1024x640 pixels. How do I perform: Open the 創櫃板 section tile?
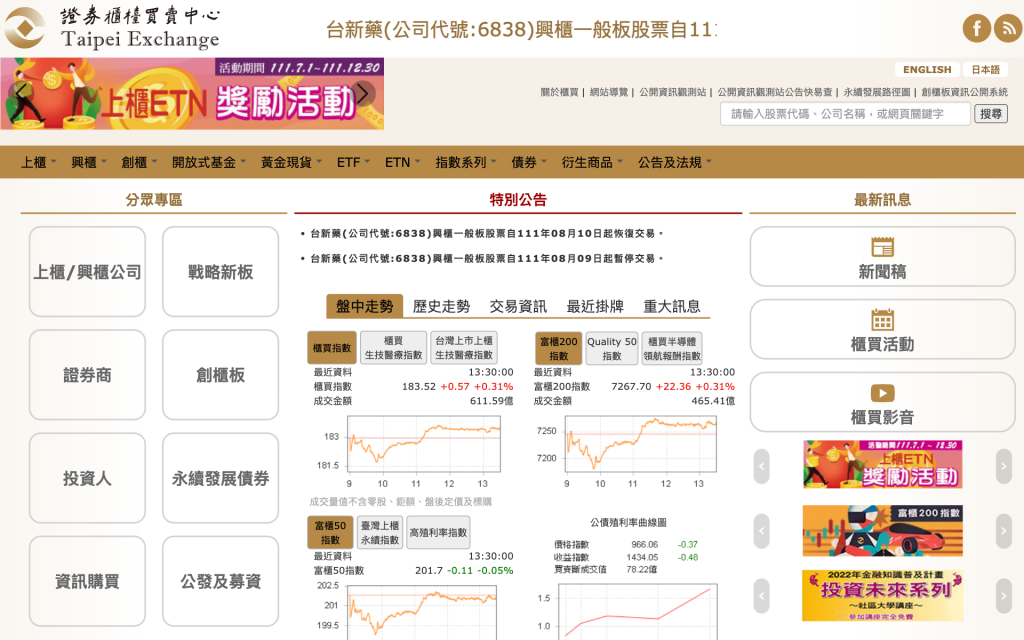pos(220,375)
